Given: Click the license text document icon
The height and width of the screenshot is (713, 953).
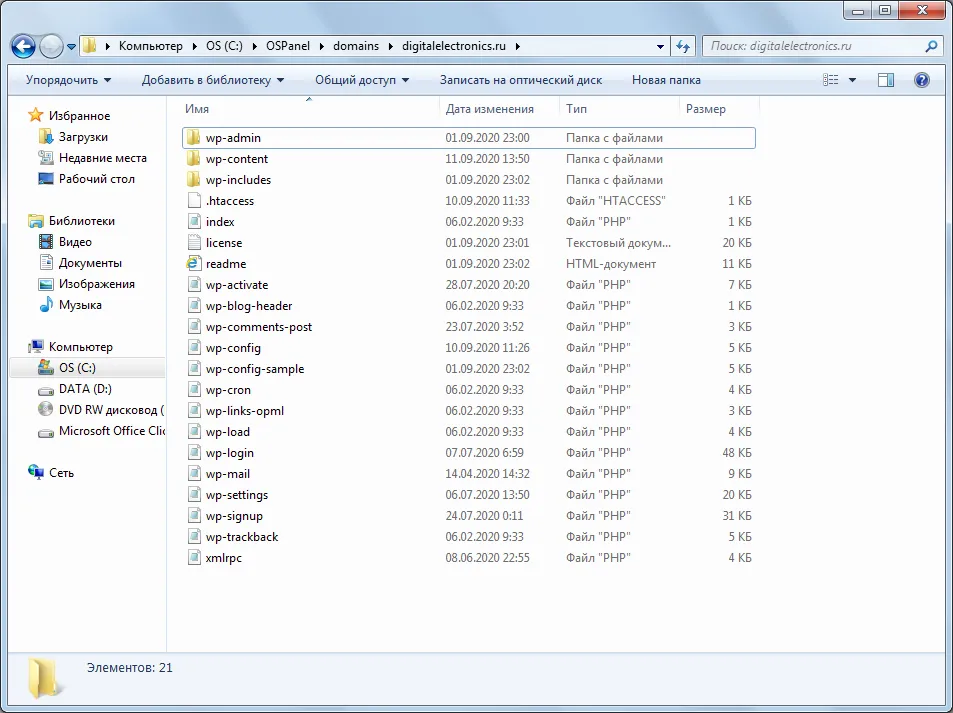Looking at the screenshot, I should [194, 243].
